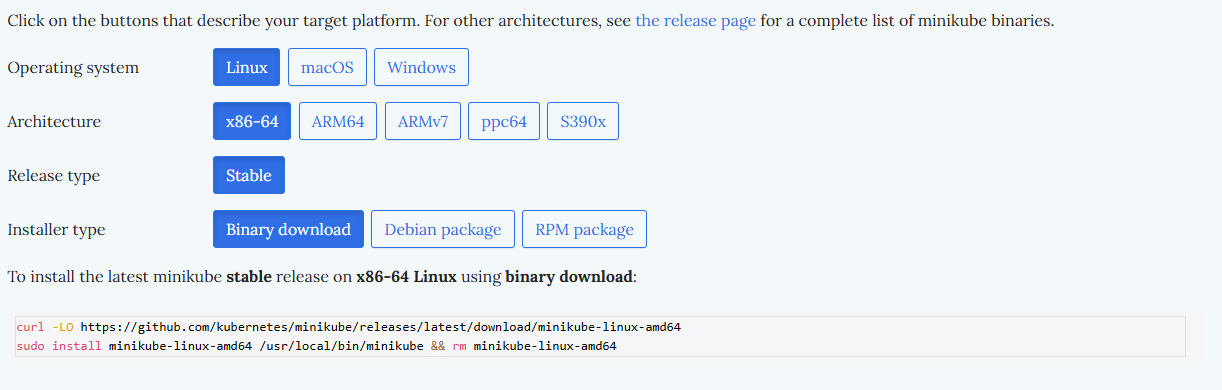
Task: Choose macOS as operating system
Action: tap(327, 68)
